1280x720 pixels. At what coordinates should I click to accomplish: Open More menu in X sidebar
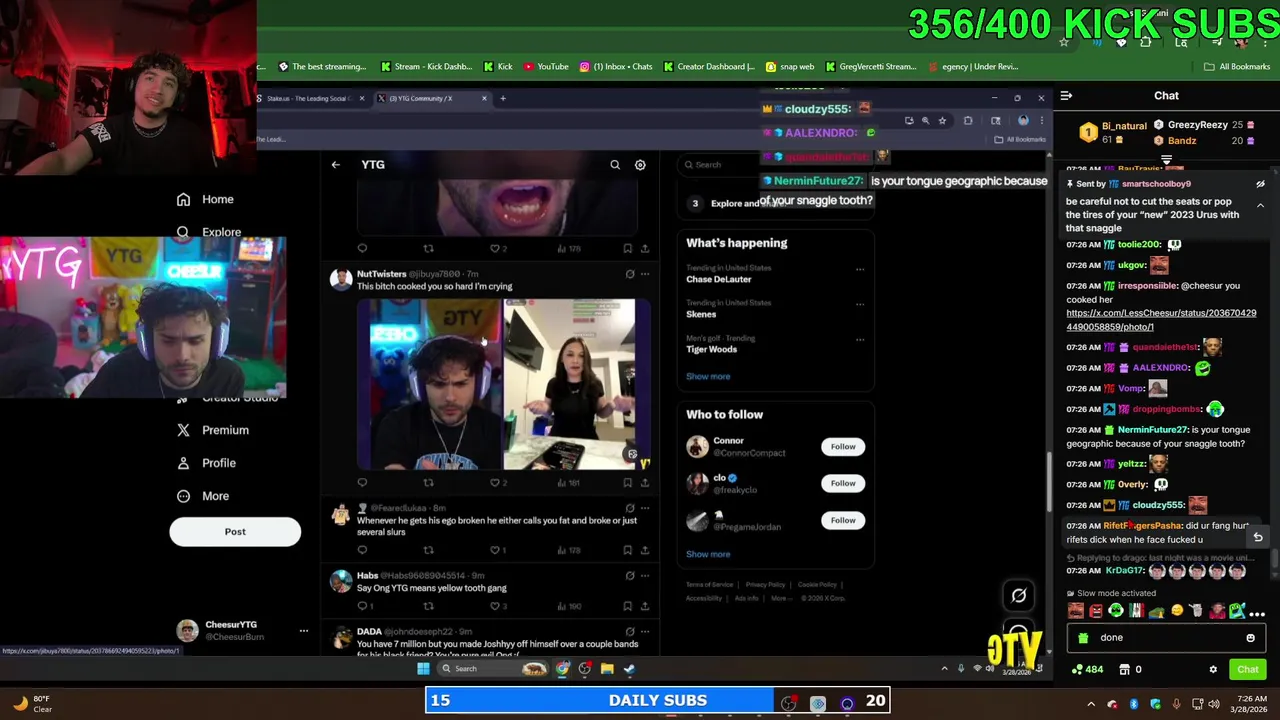(203, 496)
